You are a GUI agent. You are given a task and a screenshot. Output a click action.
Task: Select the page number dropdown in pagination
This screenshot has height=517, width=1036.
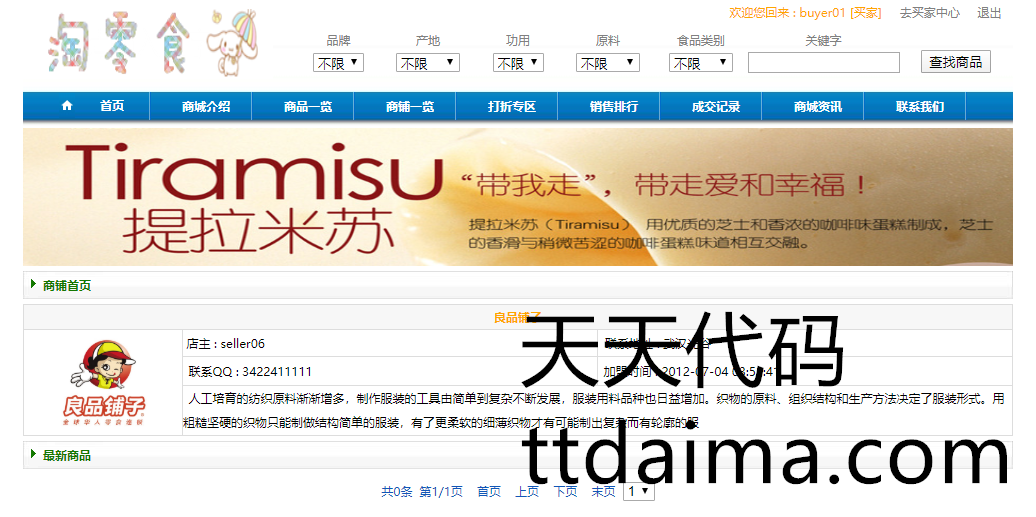[638, 491]
